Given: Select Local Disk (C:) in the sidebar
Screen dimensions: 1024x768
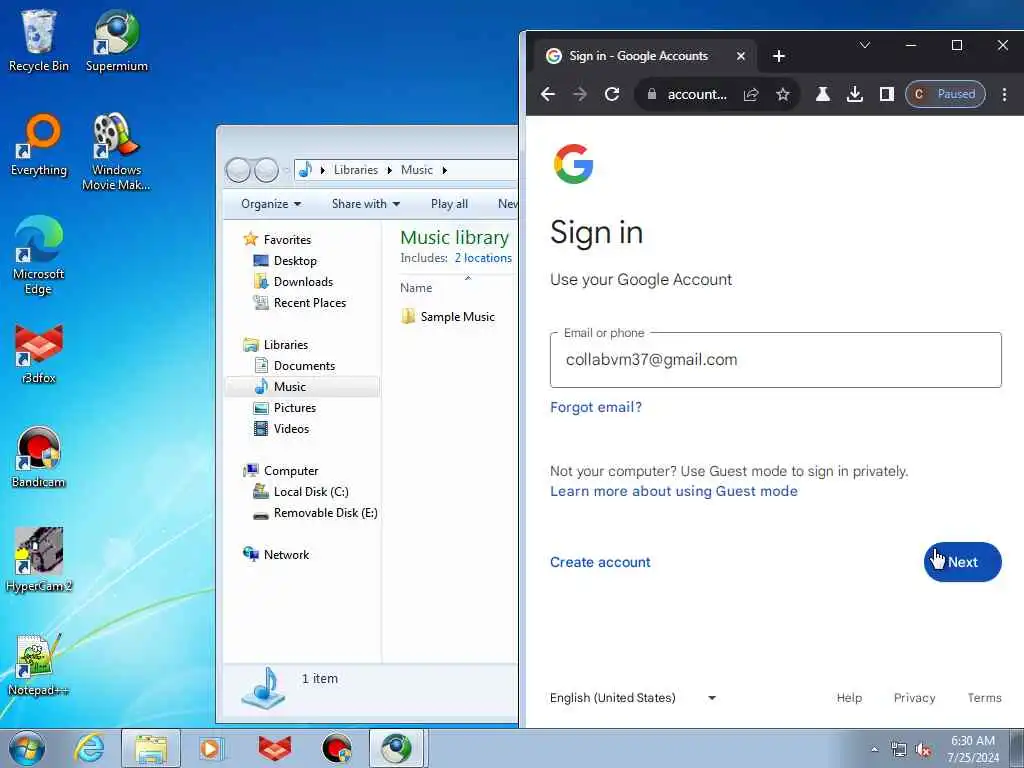Looking at the screenshot, I should pos(301,492).
